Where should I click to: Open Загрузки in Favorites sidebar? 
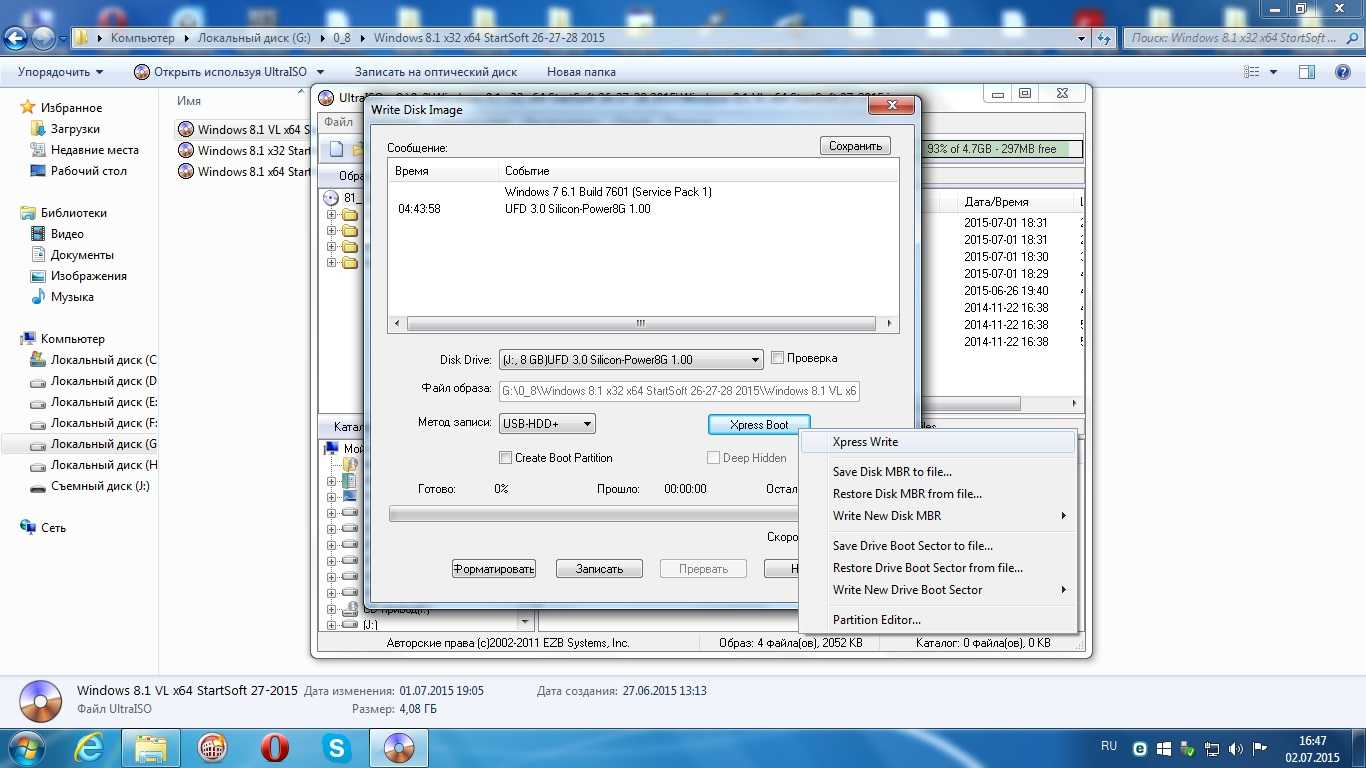pyautogui.click(x=75, y=129)
